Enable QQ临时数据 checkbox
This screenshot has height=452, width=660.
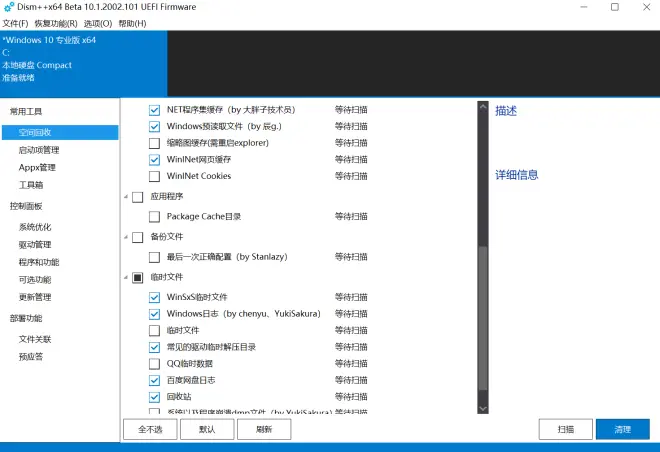point(154,364)
